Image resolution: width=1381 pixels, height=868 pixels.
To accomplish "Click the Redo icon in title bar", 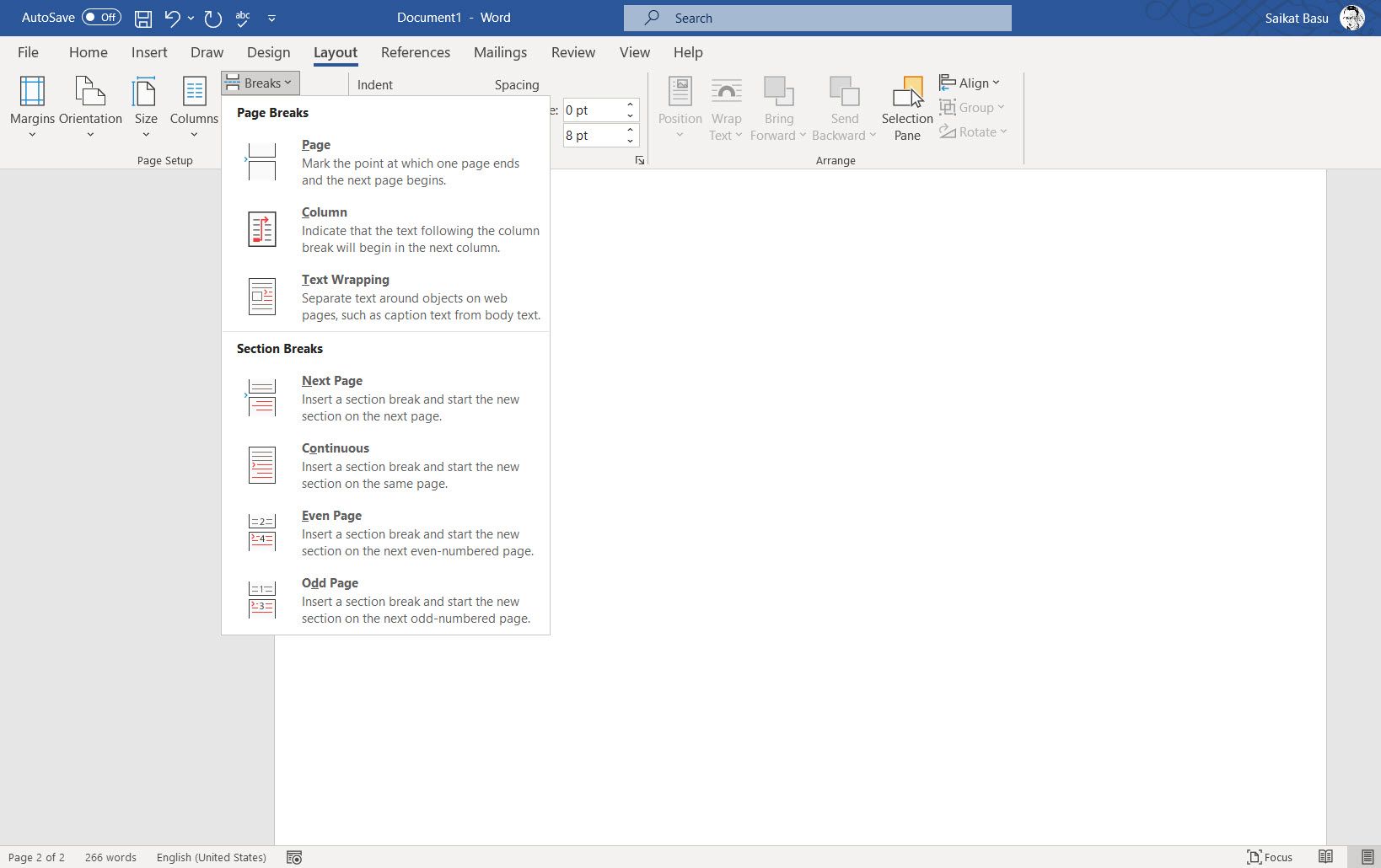I will click(x=212, y=18).
